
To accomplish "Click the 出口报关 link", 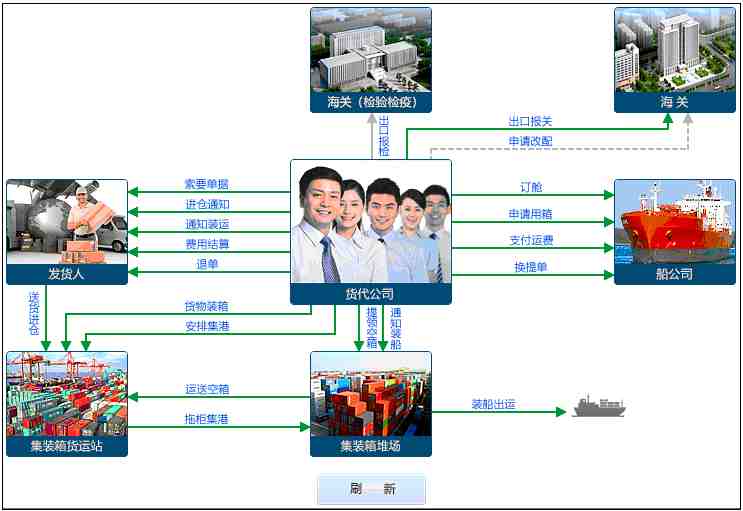I will pos(530,121).
